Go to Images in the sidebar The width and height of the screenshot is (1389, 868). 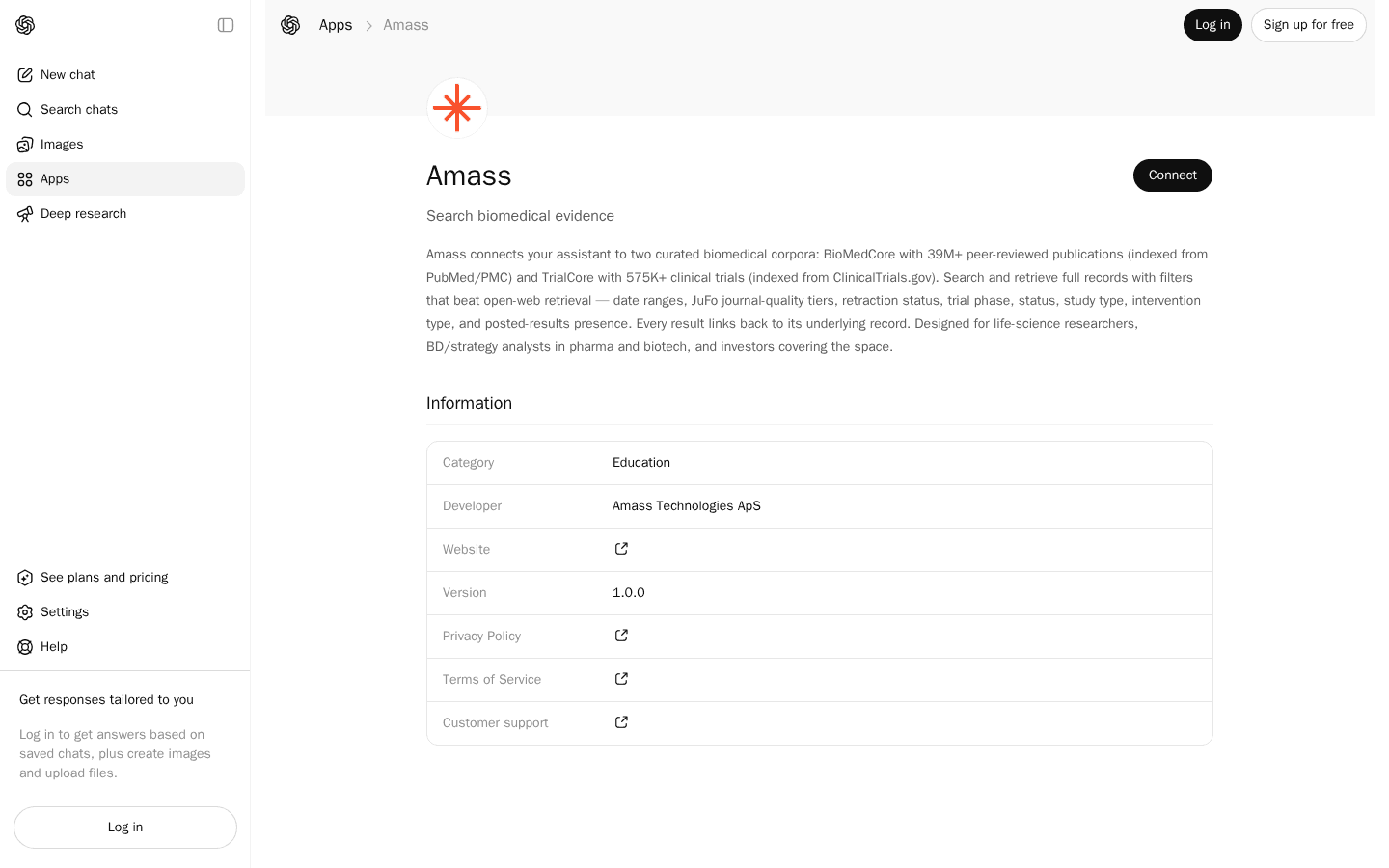point(125,145)
